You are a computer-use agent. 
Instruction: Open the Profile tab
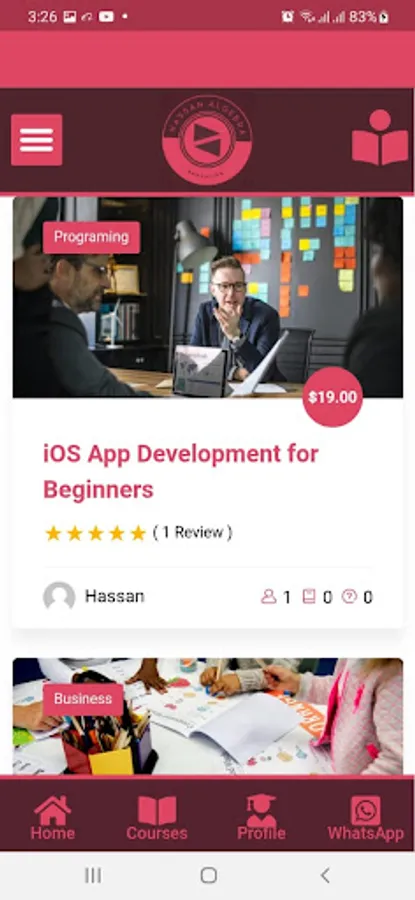click(x=261, y=818)
